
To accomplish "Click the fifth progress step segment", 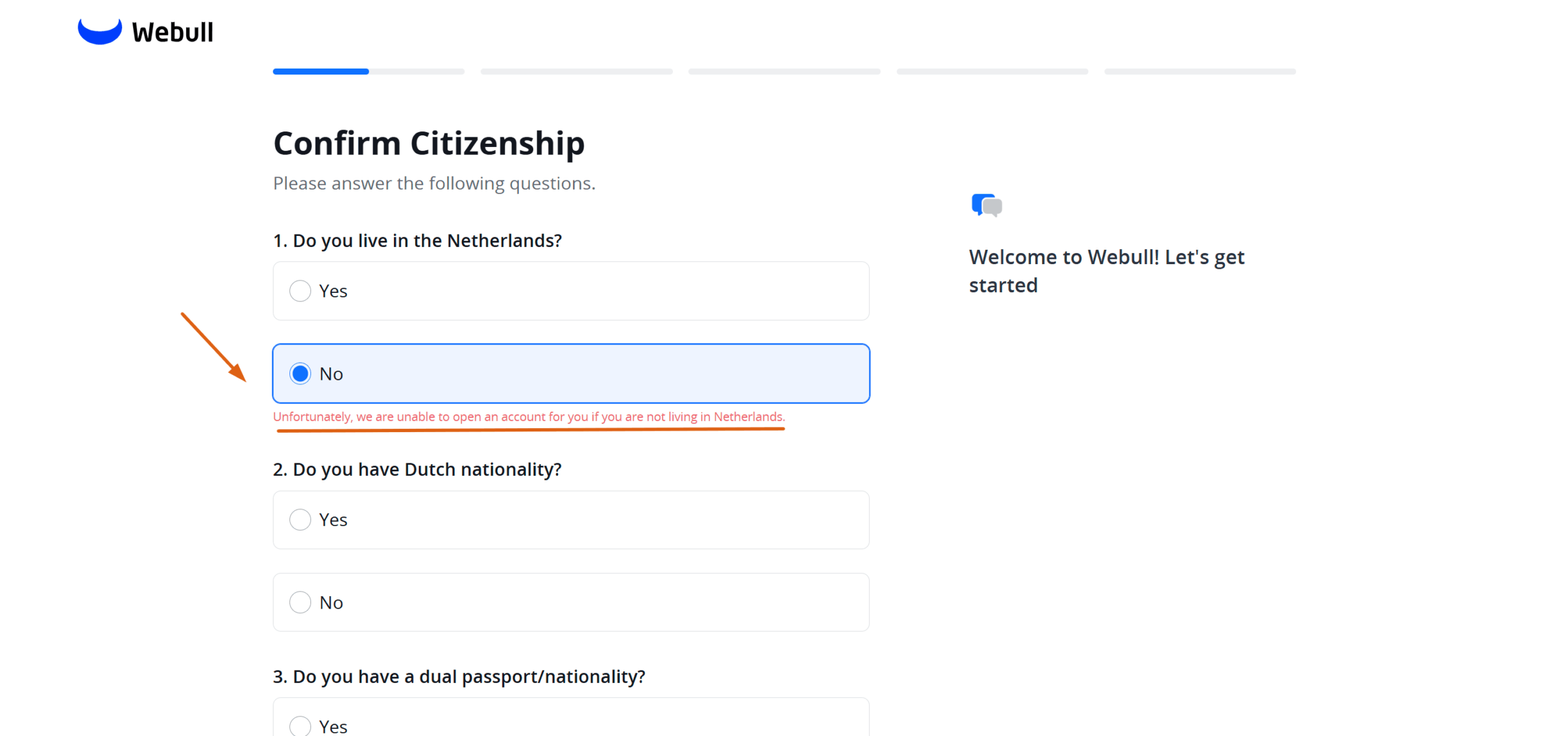I will coord(1200,71).
